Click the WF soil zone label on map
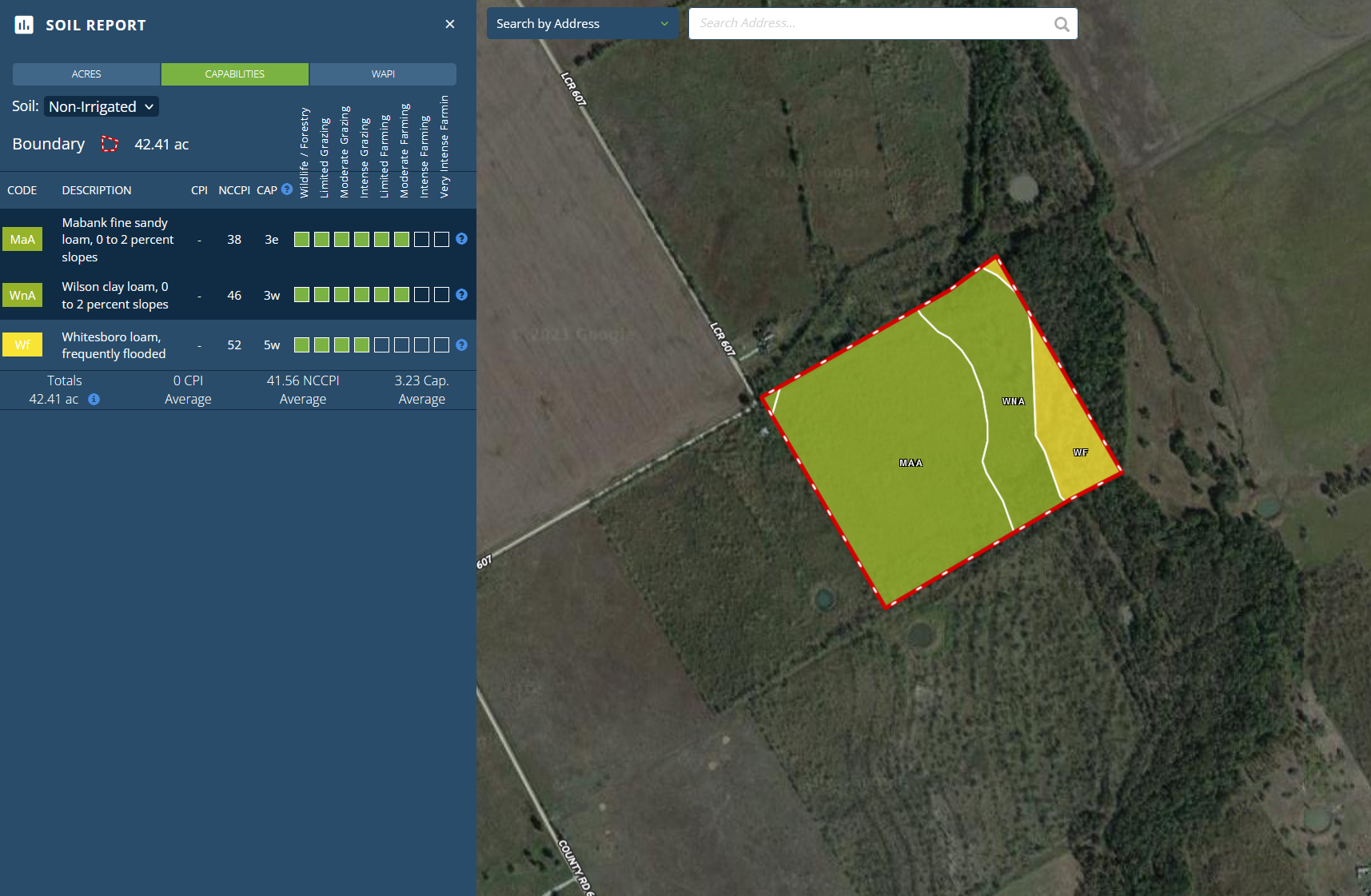This screenshot has height=896, width=1371. [1080, 452]
